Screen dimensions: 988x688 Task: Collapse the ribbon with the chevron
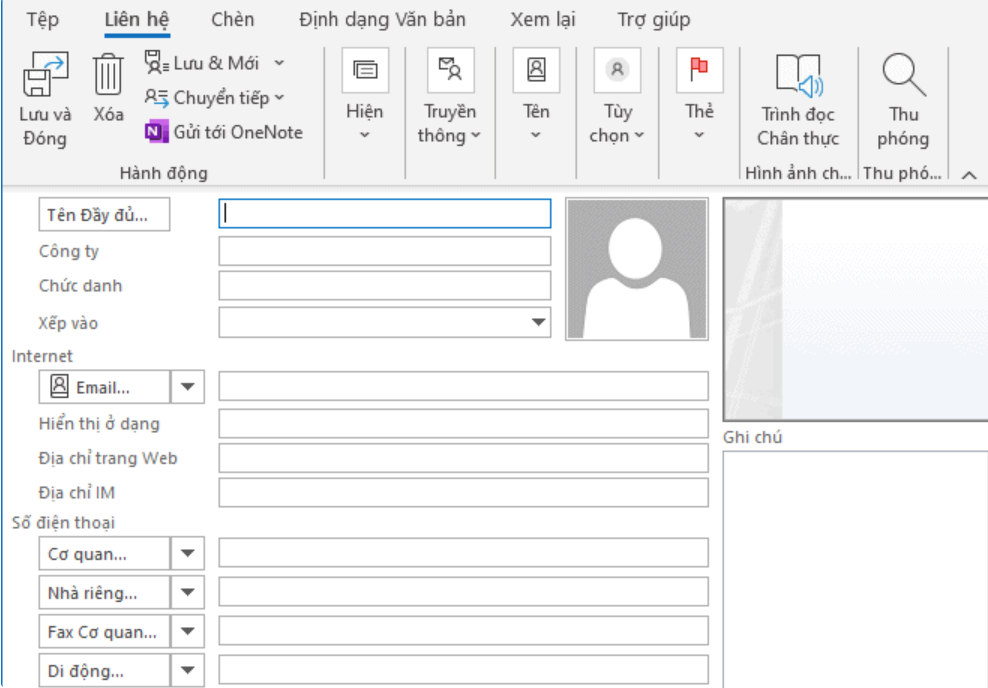click(969, 175)
